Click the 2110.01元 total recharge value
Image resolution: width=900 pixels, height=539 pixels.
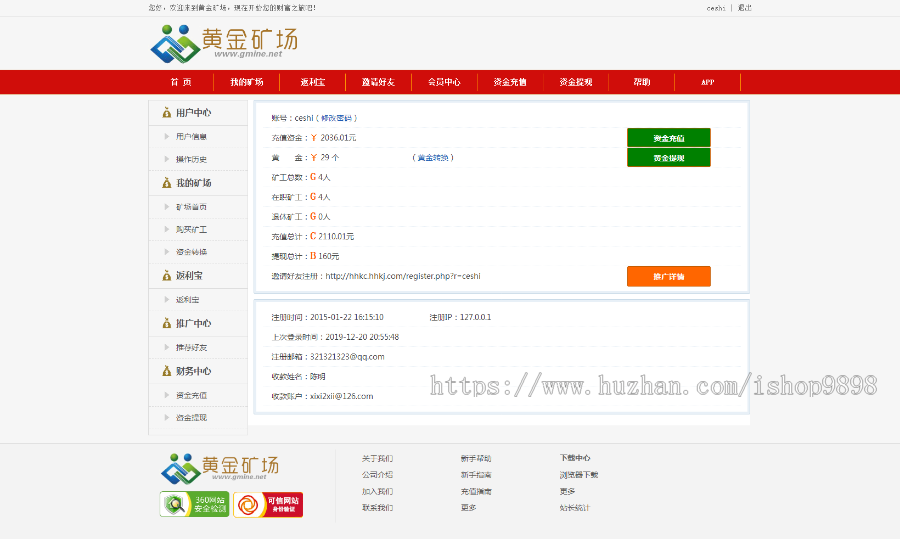pyautogui.click(x=336, y=236)
